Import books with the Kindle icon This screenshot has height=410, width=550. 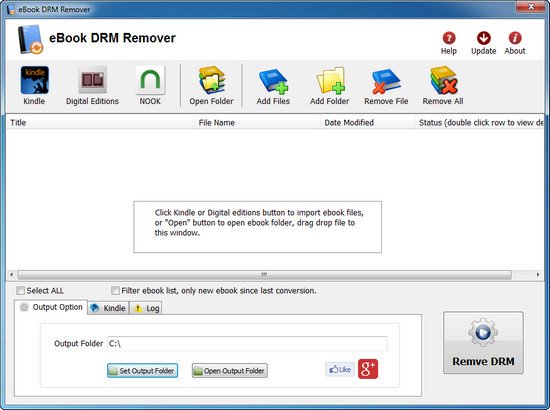click(34, 80)
